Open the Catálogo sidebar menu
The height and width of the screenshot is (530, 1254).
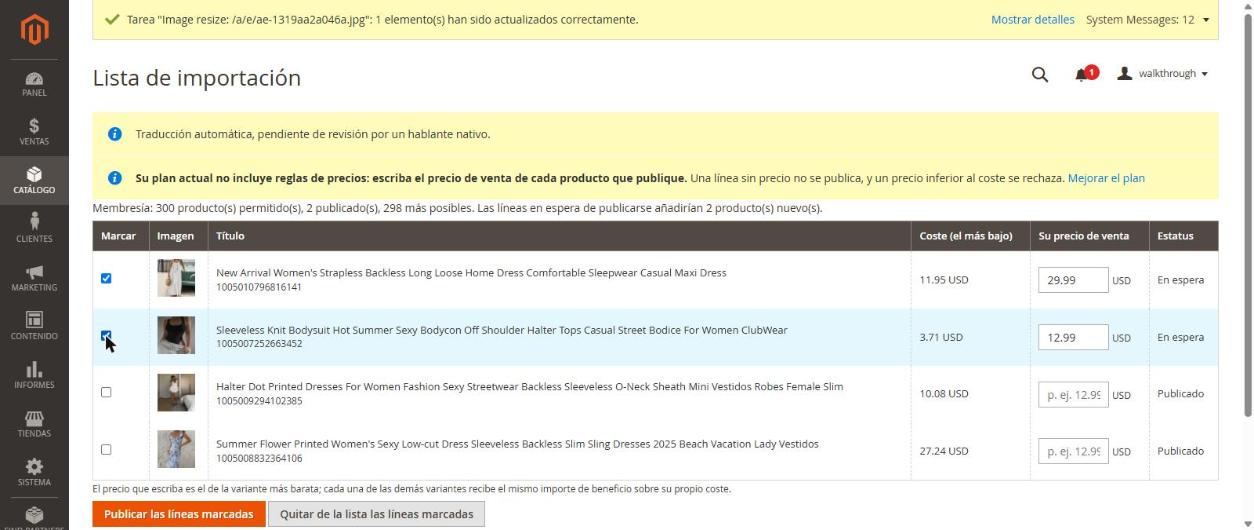click(x=34, y=180)
